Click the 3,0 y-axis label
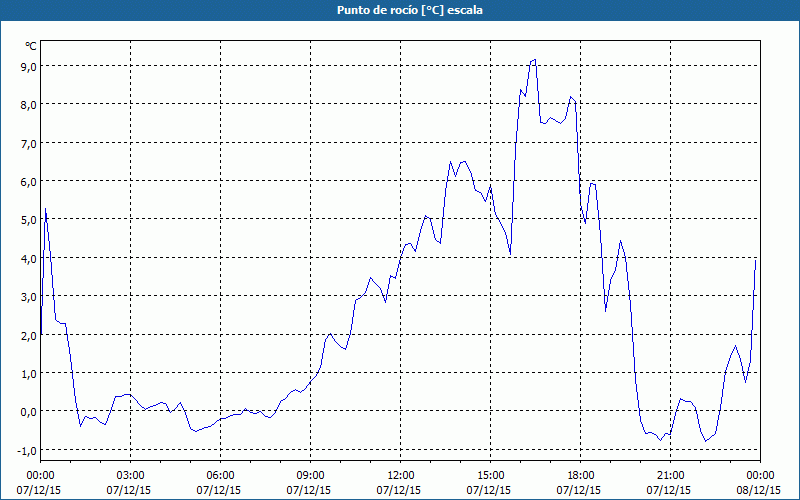This screenshot has height=500, width=800. click(x=28, y=296)
